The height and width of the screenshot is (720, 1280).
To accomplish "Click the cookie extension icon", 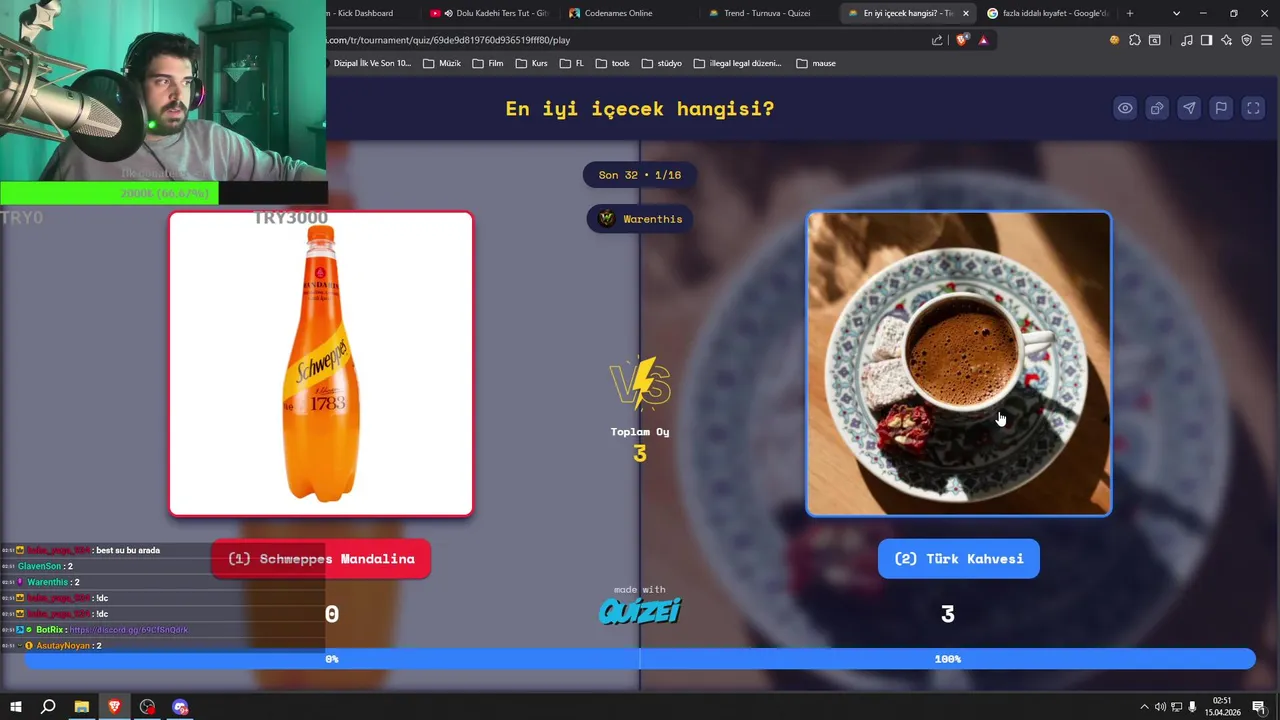I will click(1114, 40).
